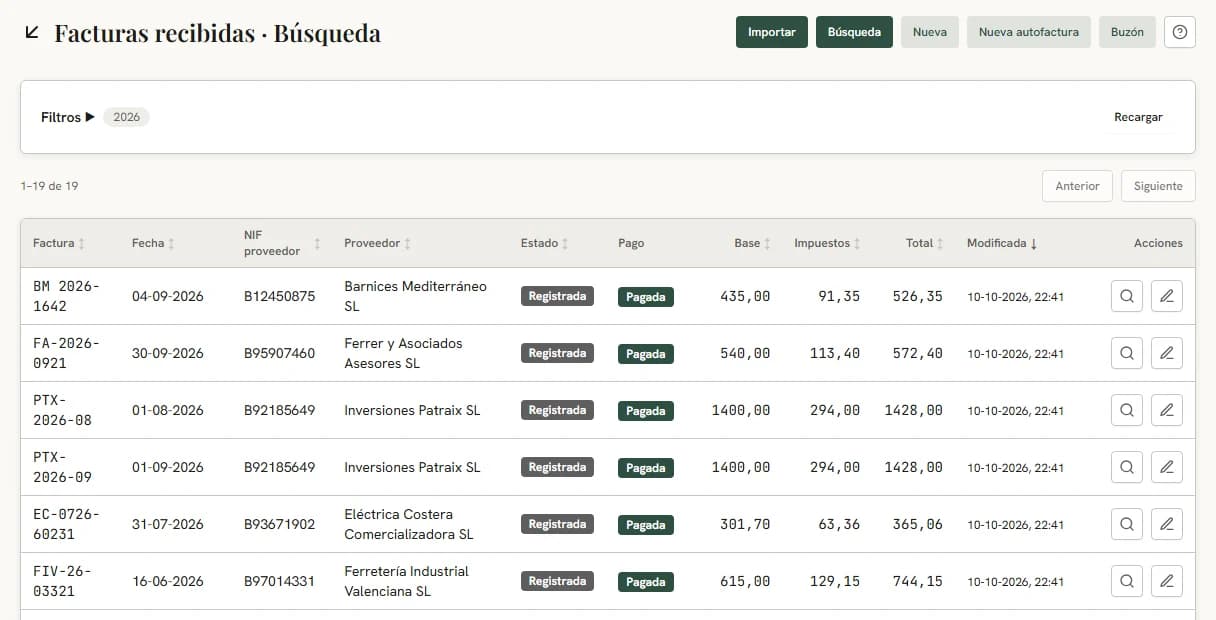Click the Nueva autofactura button
The width and height of the screenshot is (1216, 620).
pos(1029,32)
